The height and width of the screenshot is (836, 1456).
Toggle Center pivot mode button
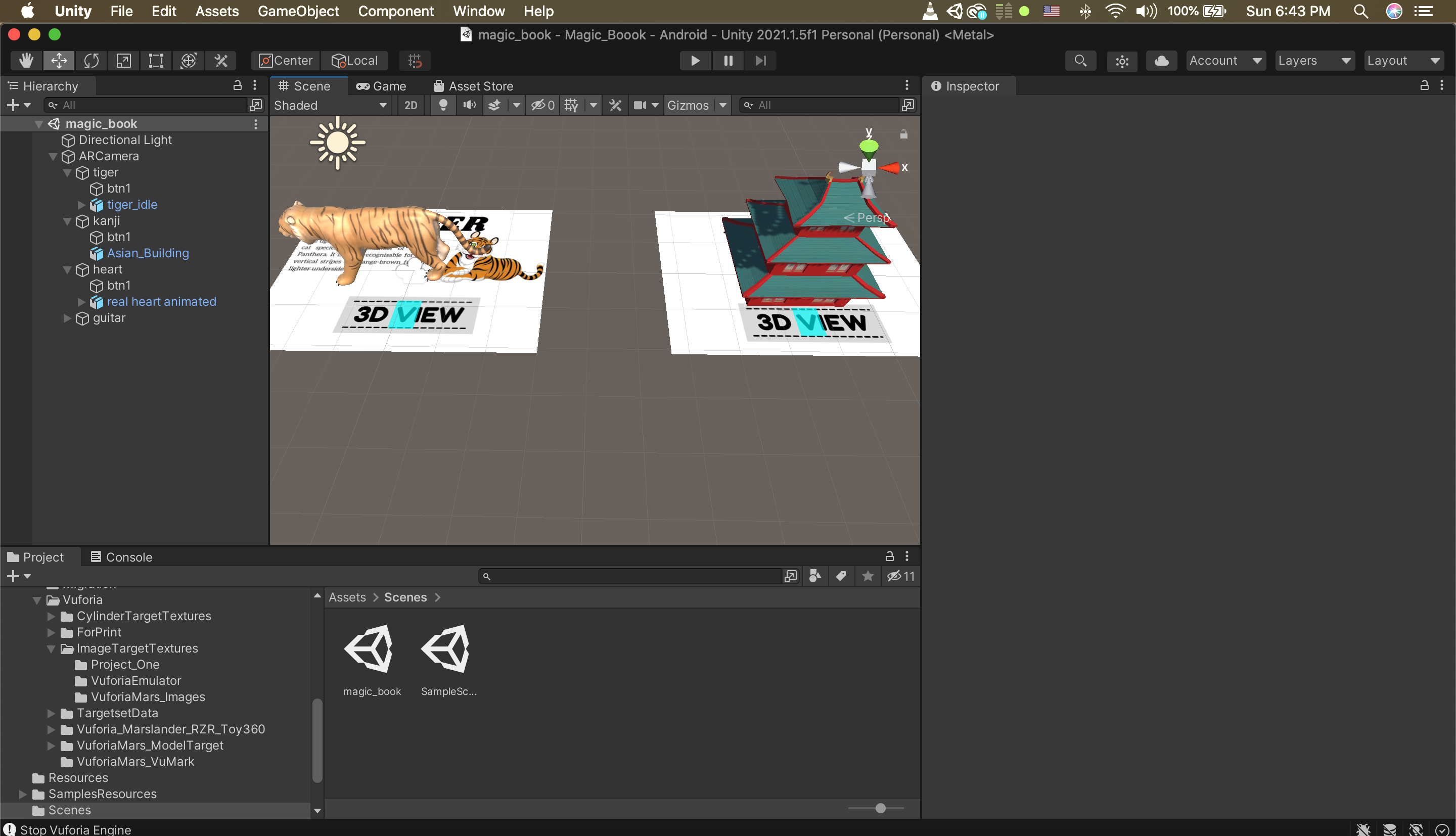pos(285,60)
